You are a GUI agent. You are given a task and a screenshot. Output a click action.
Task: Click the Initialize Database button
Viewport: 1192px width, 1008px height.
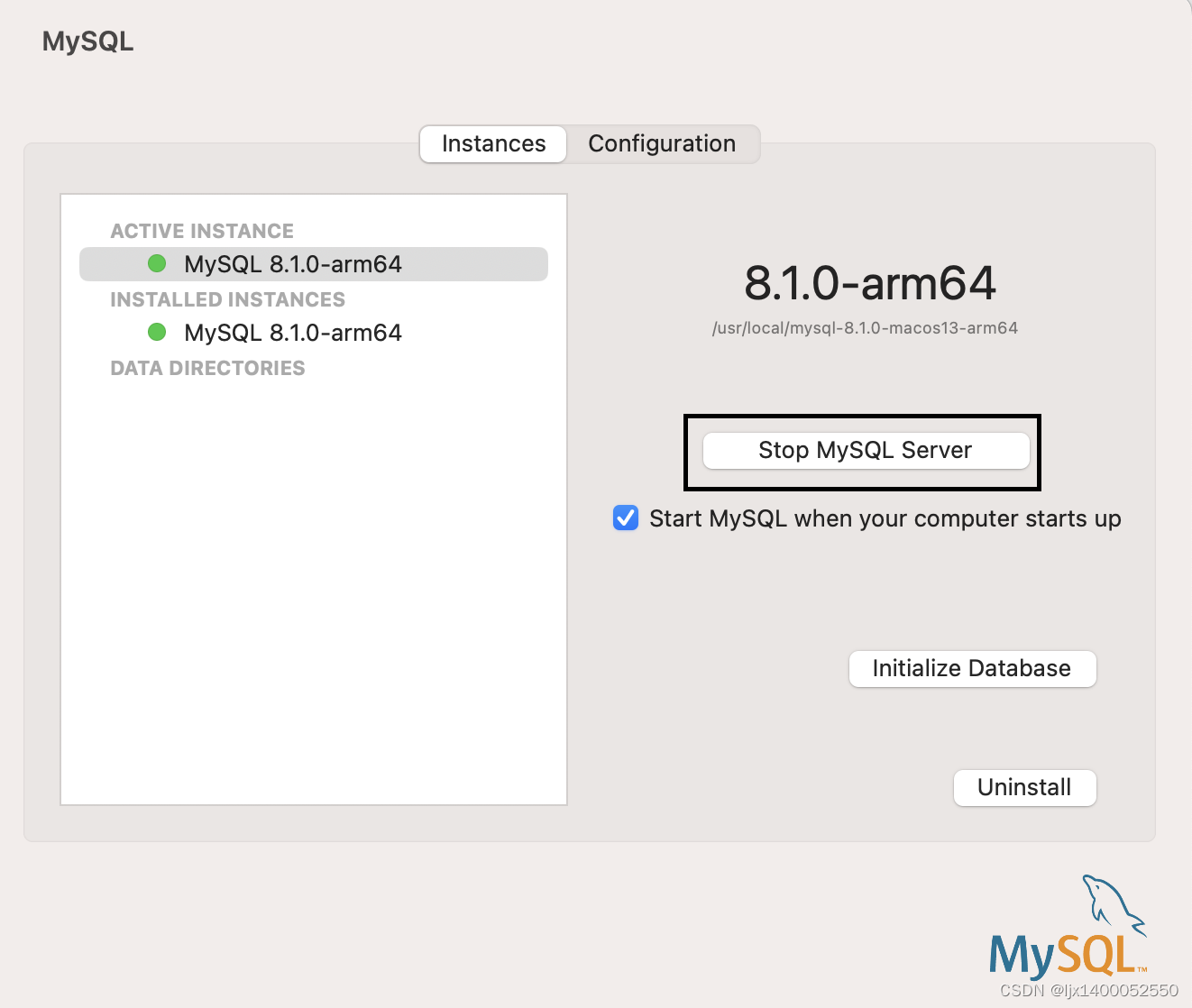click(972, 668)
